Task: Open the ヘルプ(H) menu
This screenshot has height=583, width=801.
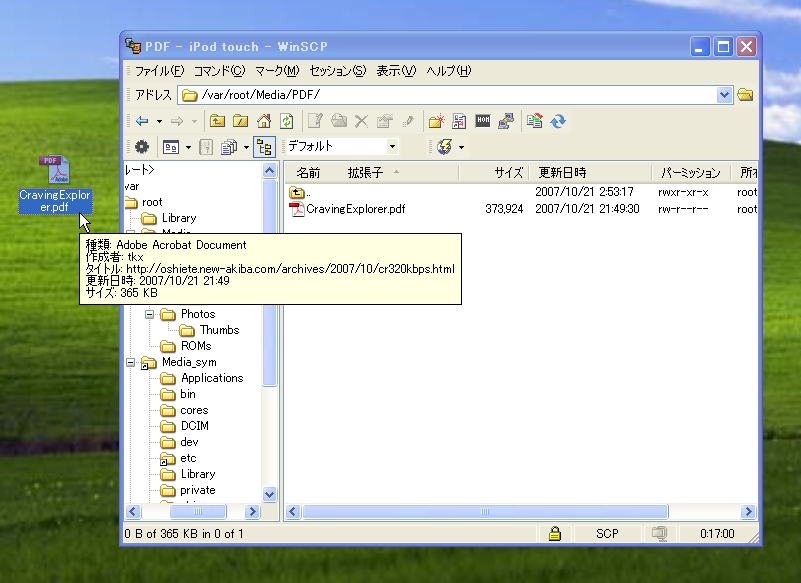Action: 449,71
